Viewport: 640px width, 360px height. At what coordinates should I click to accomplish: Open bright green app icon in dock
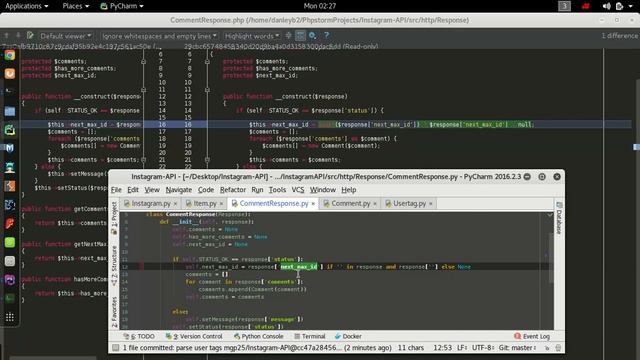pyautogui.click(x=10, y=242)
